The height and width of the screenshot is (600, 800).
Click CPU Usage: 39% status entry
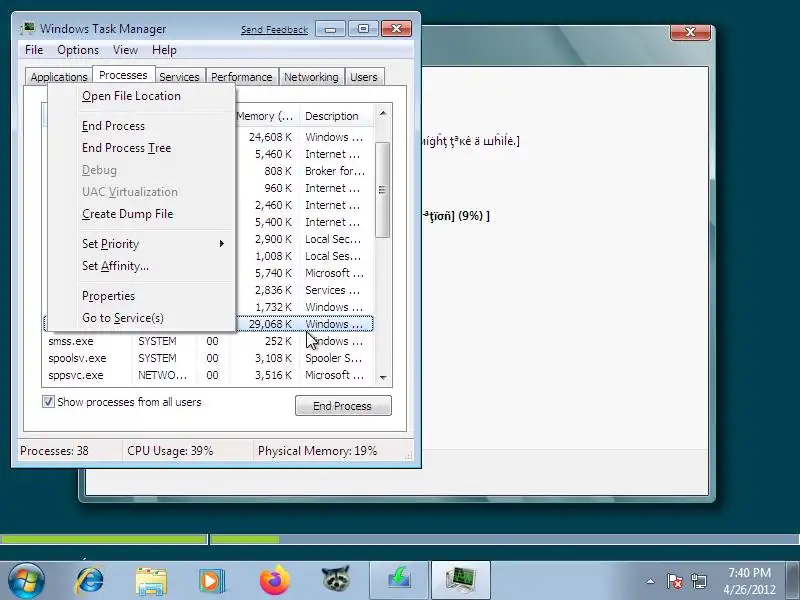pos(170,451)
